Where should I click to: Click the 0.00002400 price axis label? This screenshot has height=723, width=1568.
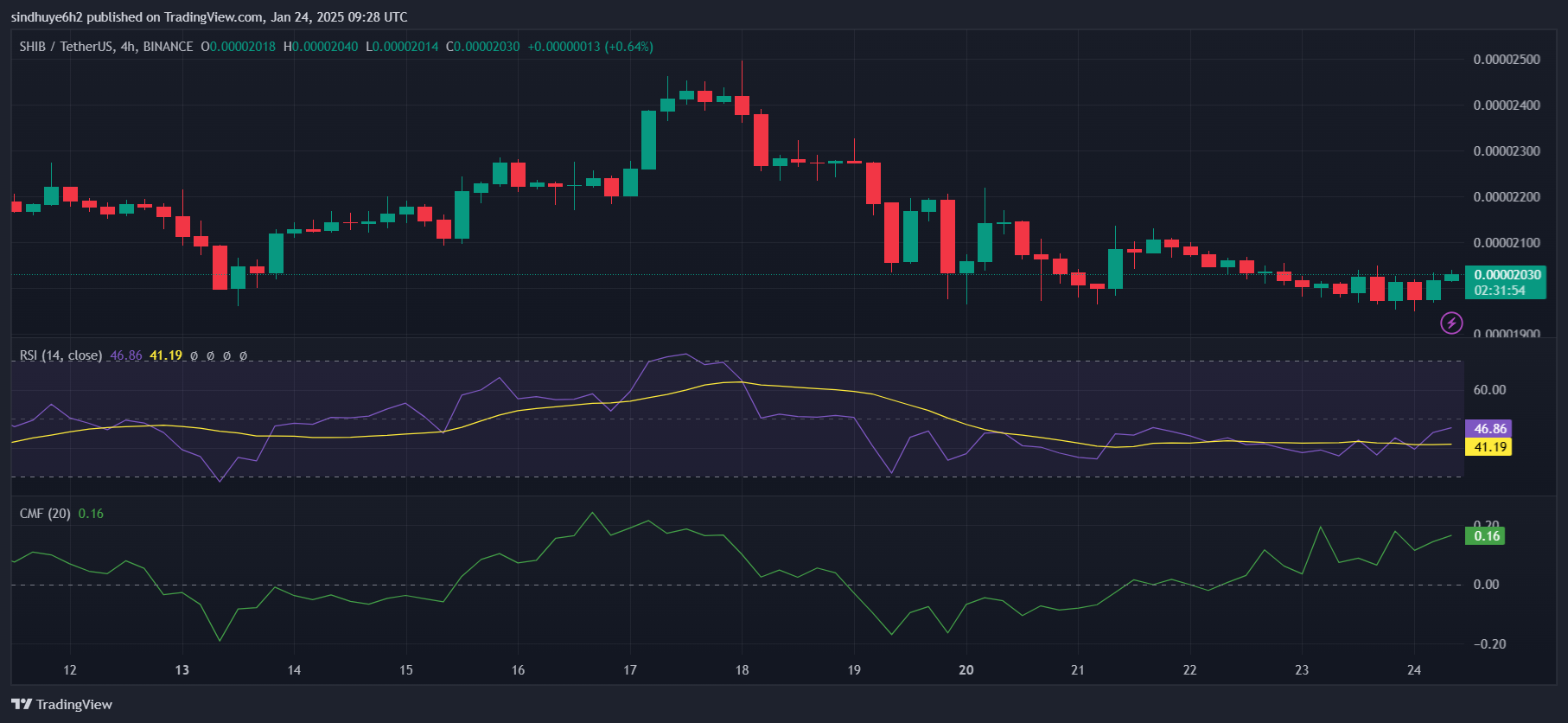[1507, 106]
